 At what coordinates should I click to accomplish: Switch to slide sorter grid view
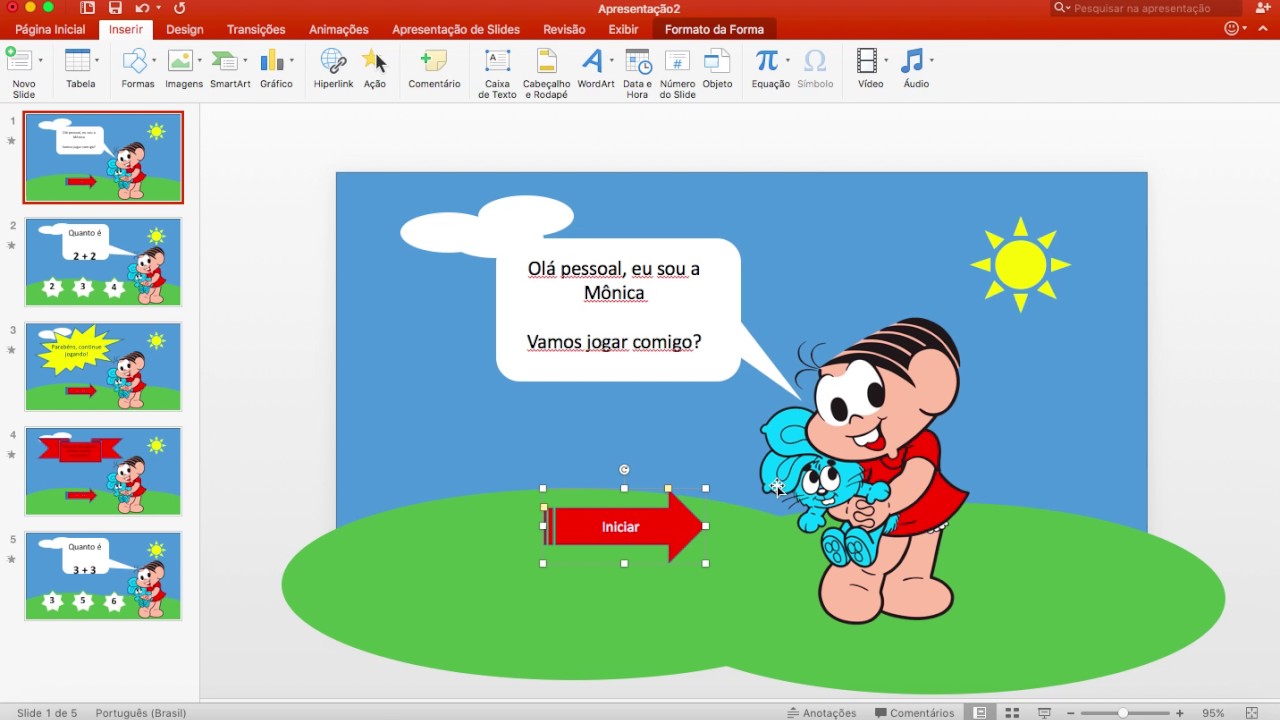[x=1012, y=713]
